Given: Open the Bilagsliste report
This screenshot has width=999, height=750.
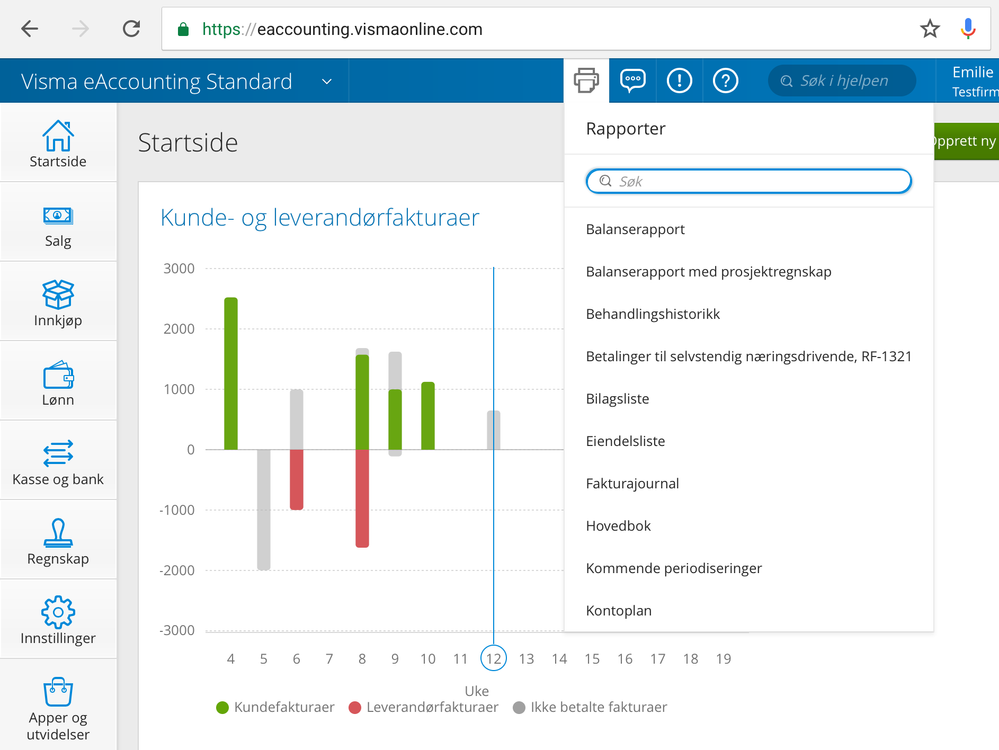Looking at the screenshot, I should coord(617,399).
